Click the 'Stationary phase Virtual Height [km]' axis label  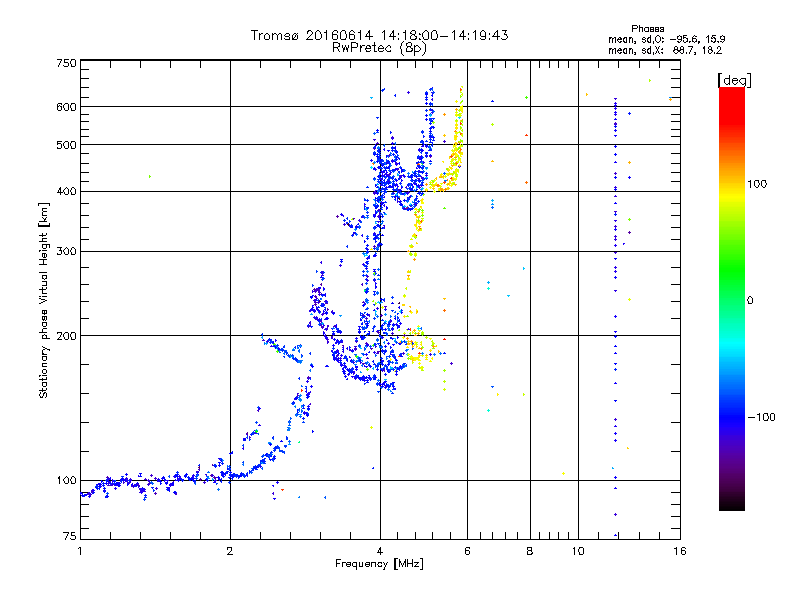[x=43, y=300]
